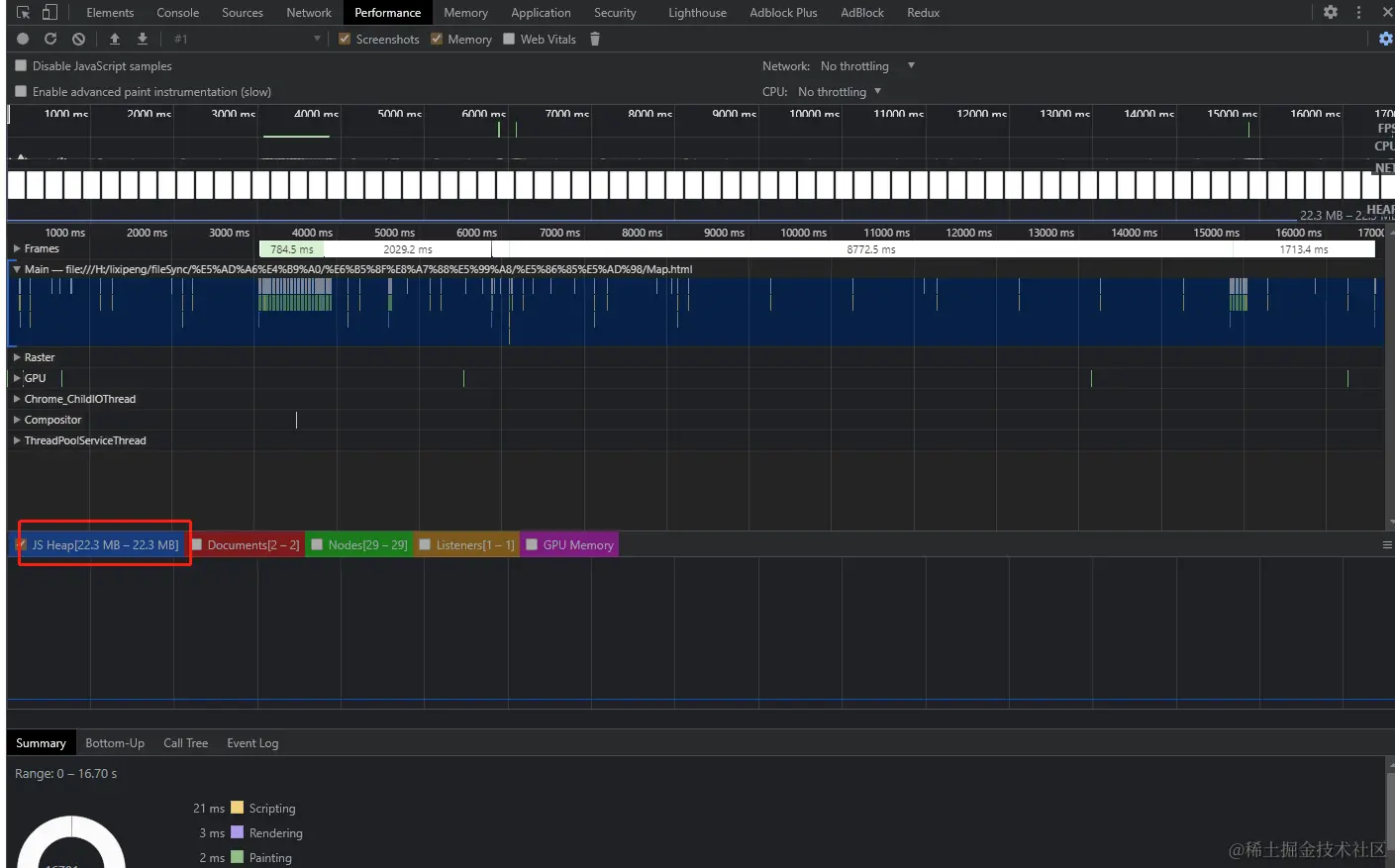Go to the Network panel tab
The image size is (1395, 868).
point(309,13)
